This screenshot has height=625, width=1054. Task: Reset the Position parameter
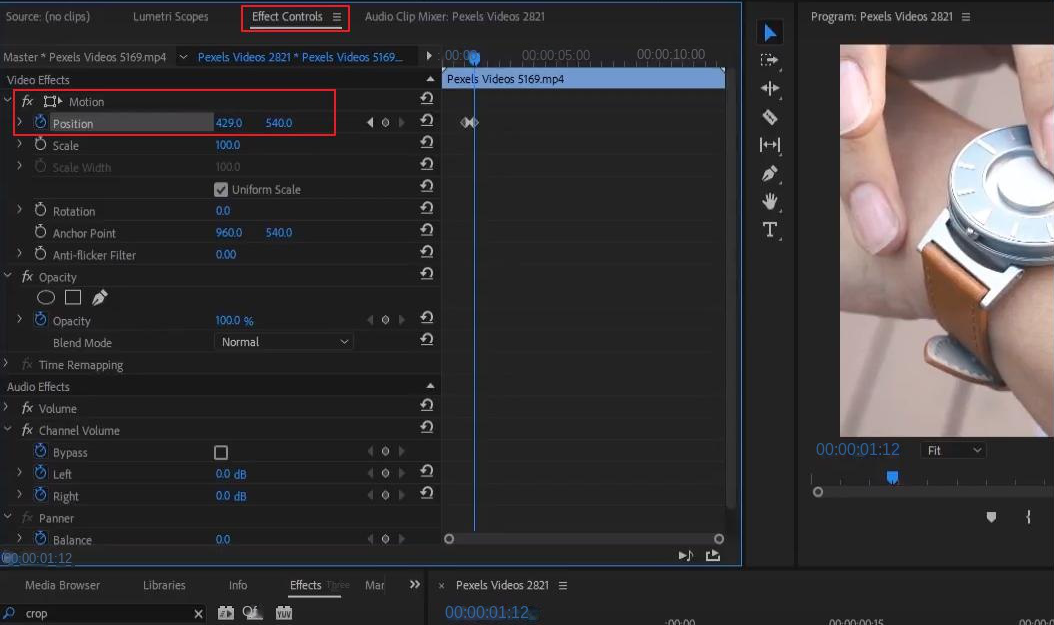(x=426, y=121)
